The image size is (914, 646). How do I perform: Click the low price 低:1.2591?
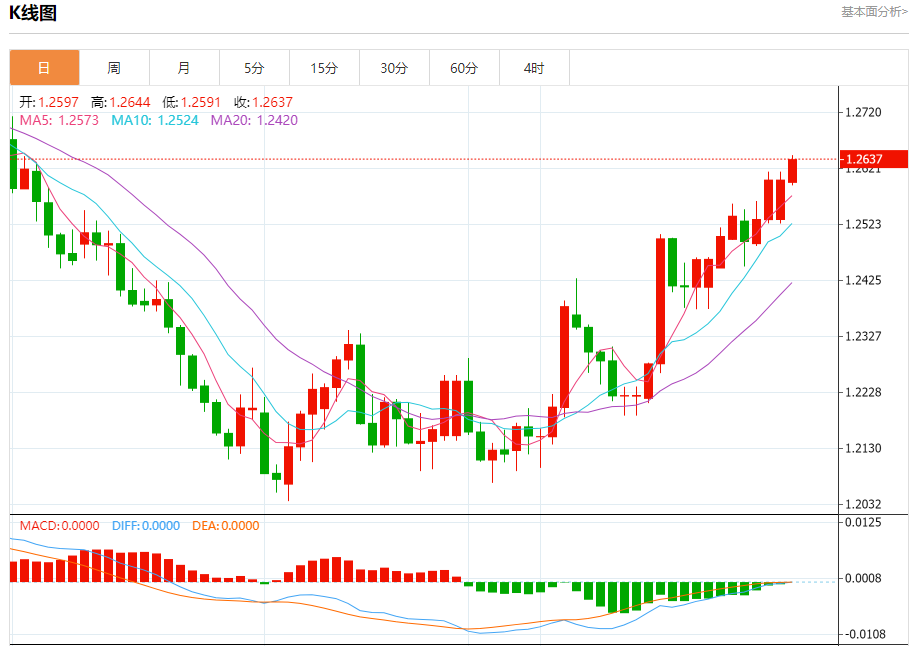pyautogui.click(x=192, y=102)
